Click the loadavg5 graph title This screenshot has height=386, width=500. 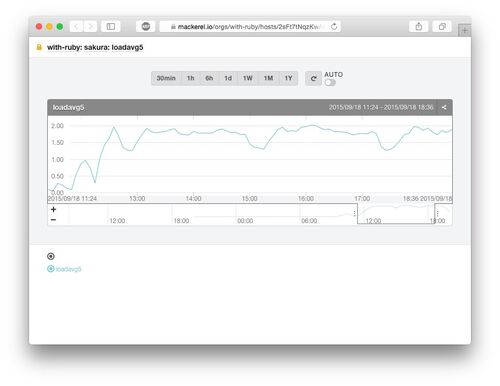(68, 107)
